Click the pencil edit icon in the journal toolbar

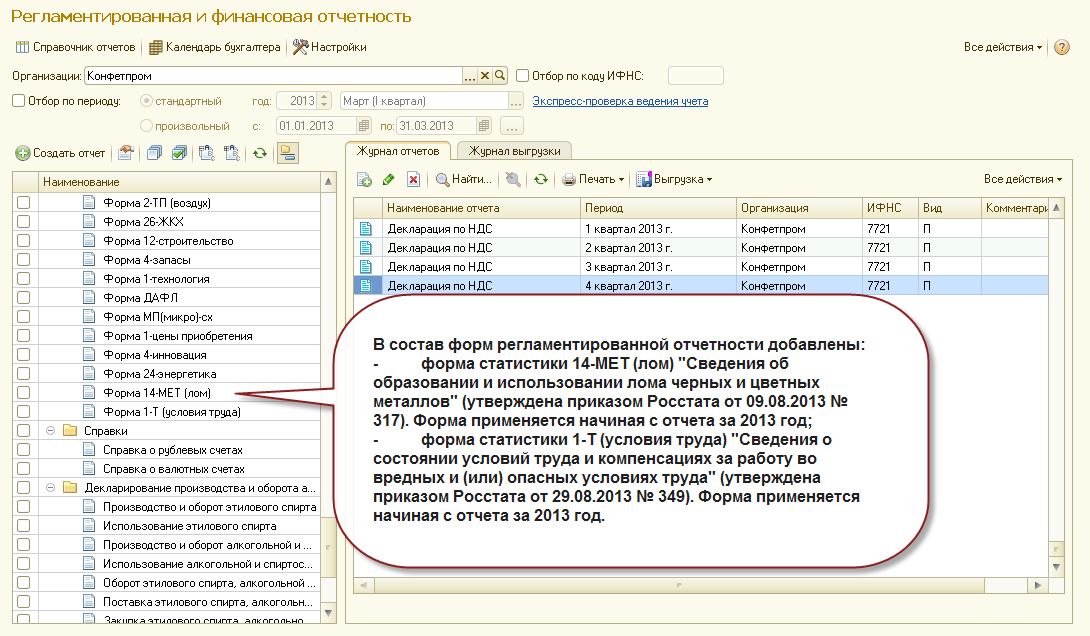pyautogui.click(x=389, y=180)
